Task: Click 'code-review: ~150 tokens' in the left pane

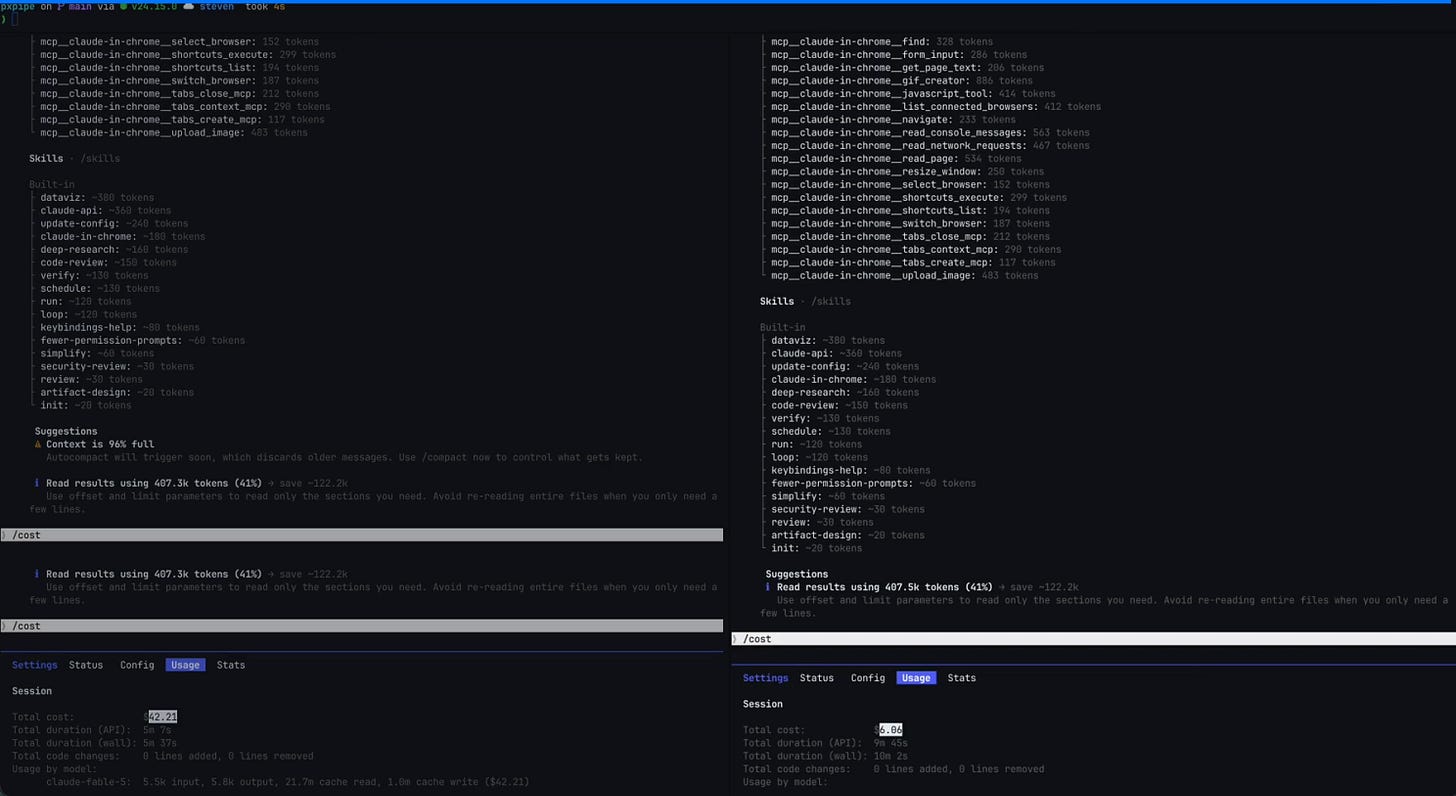Action: pos(108,263)
